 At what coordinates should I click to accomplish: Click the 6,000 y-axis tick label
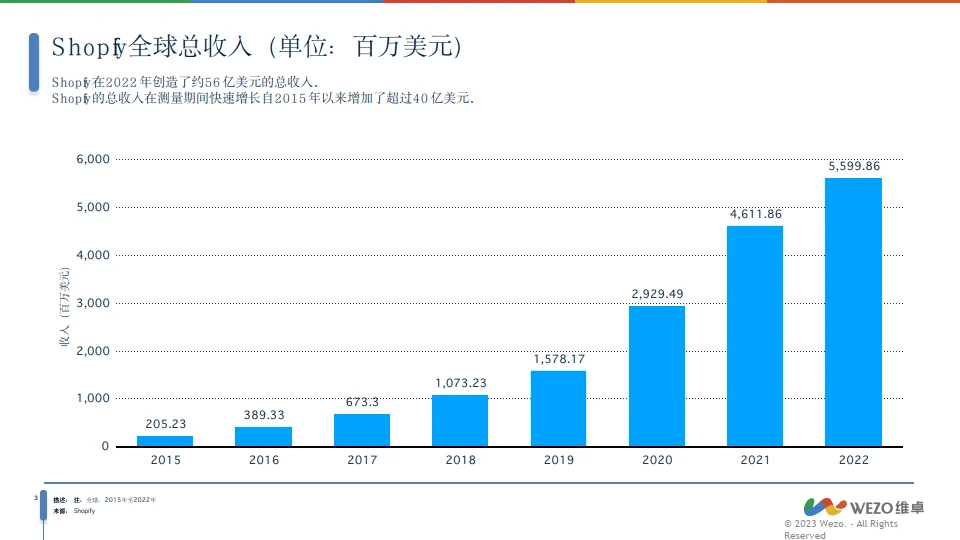(x=93, y=159)
